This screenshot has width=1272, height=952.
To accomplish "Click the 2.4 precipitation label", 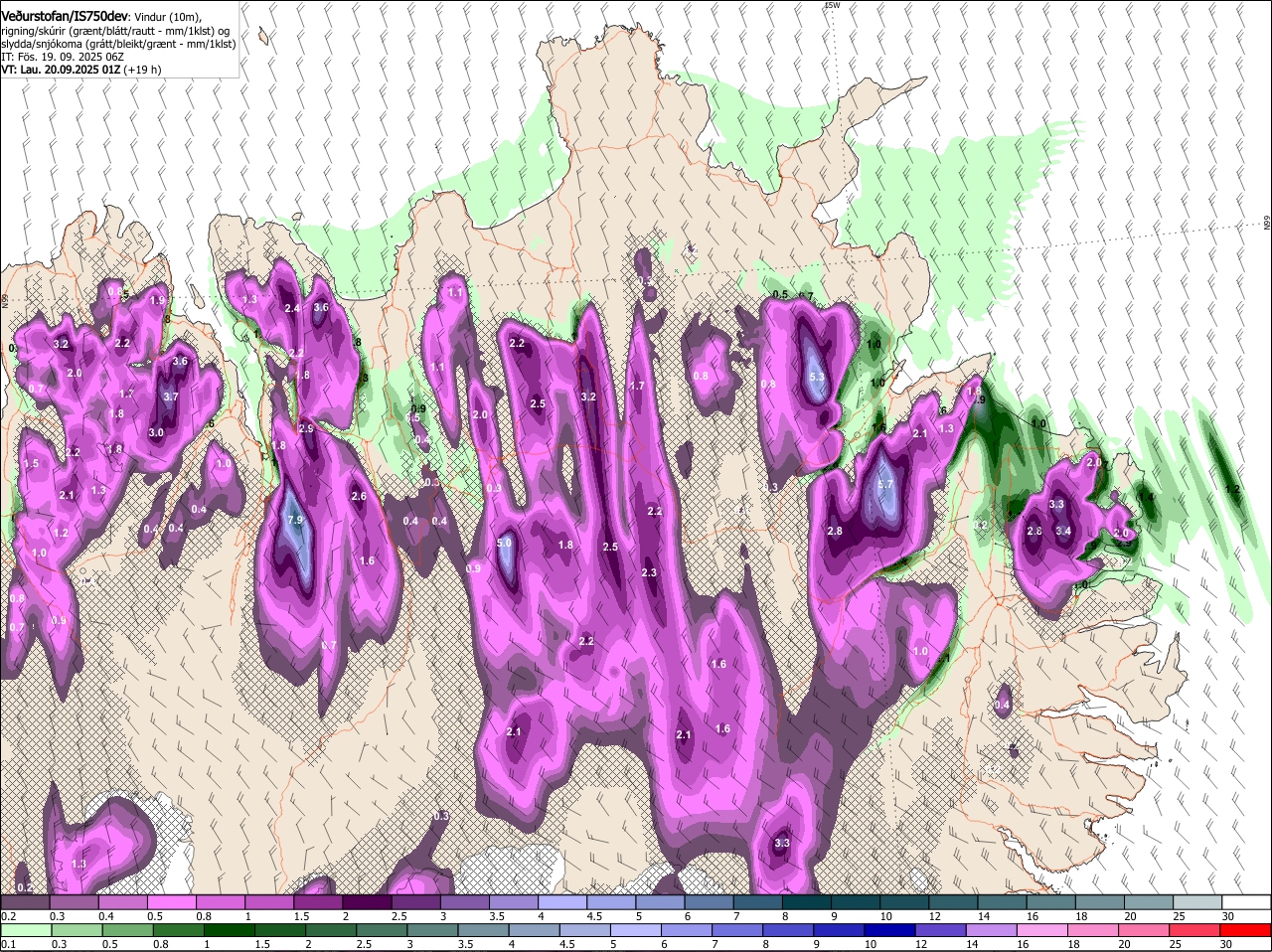I will click(292, 309).
